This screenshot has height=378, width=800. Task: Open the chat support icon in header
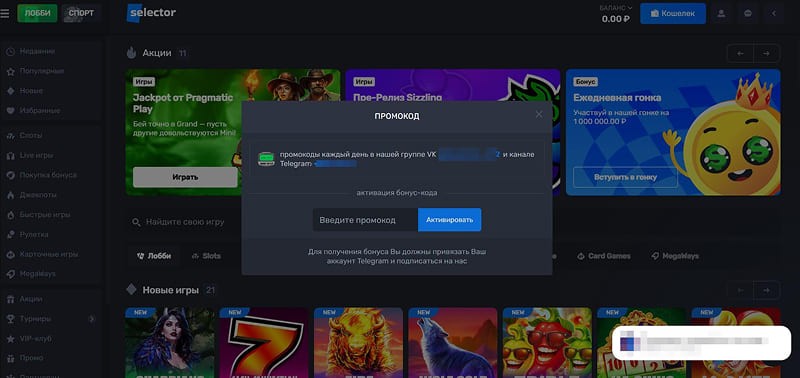(x=748, y=13)
